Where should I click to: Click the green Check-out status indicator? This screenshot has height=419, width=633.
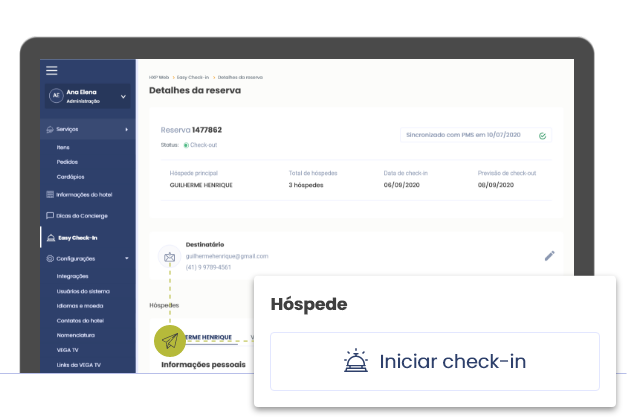tap(186, 145)
